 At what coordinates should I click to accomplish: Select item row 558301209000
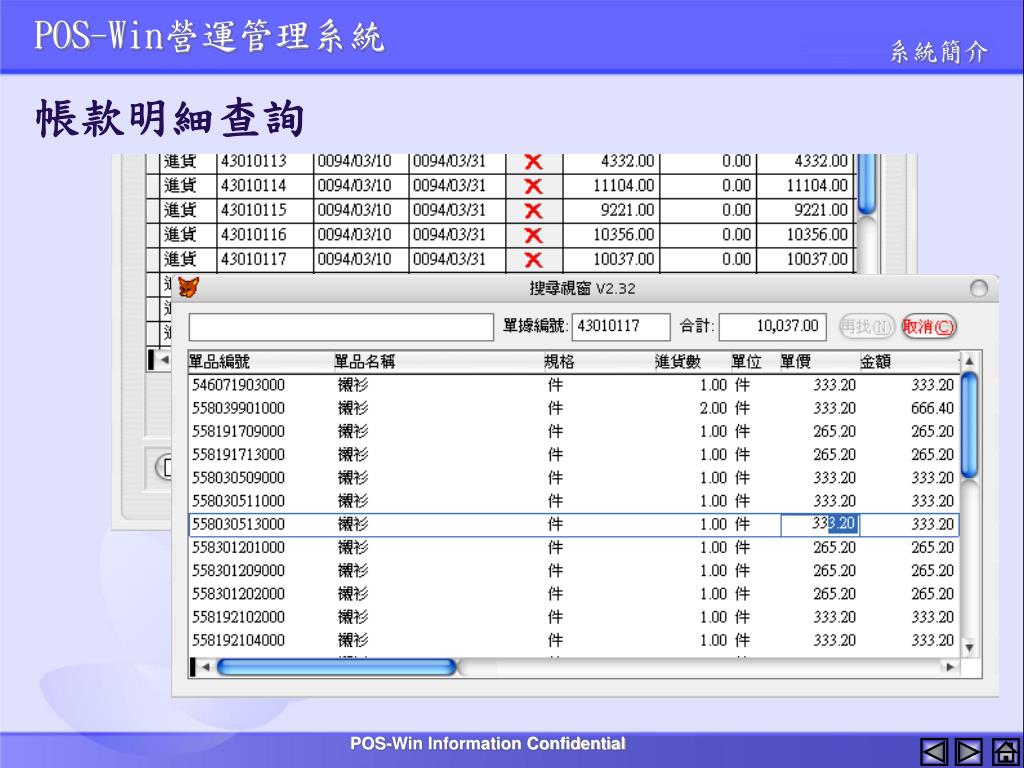coord(574,571)
